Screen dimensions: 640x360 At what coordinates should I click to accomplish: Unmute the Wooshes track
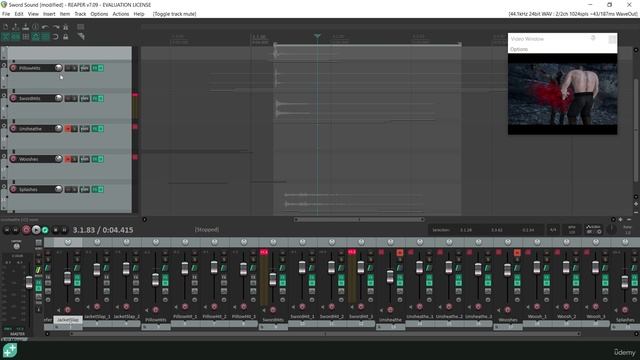pyautogui.click(x=68, y=159)
